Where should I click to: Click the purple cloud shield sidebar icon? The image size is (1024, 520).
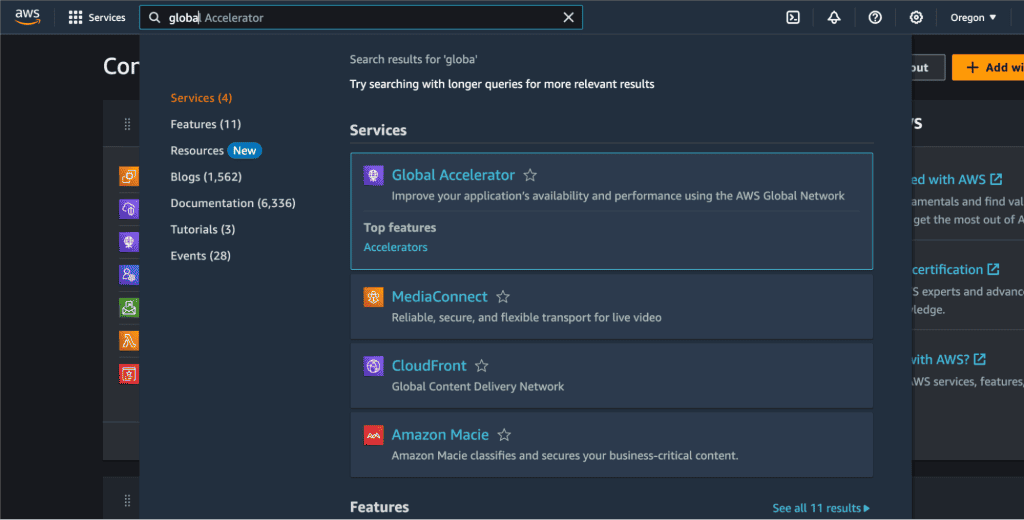coord(129,209)
